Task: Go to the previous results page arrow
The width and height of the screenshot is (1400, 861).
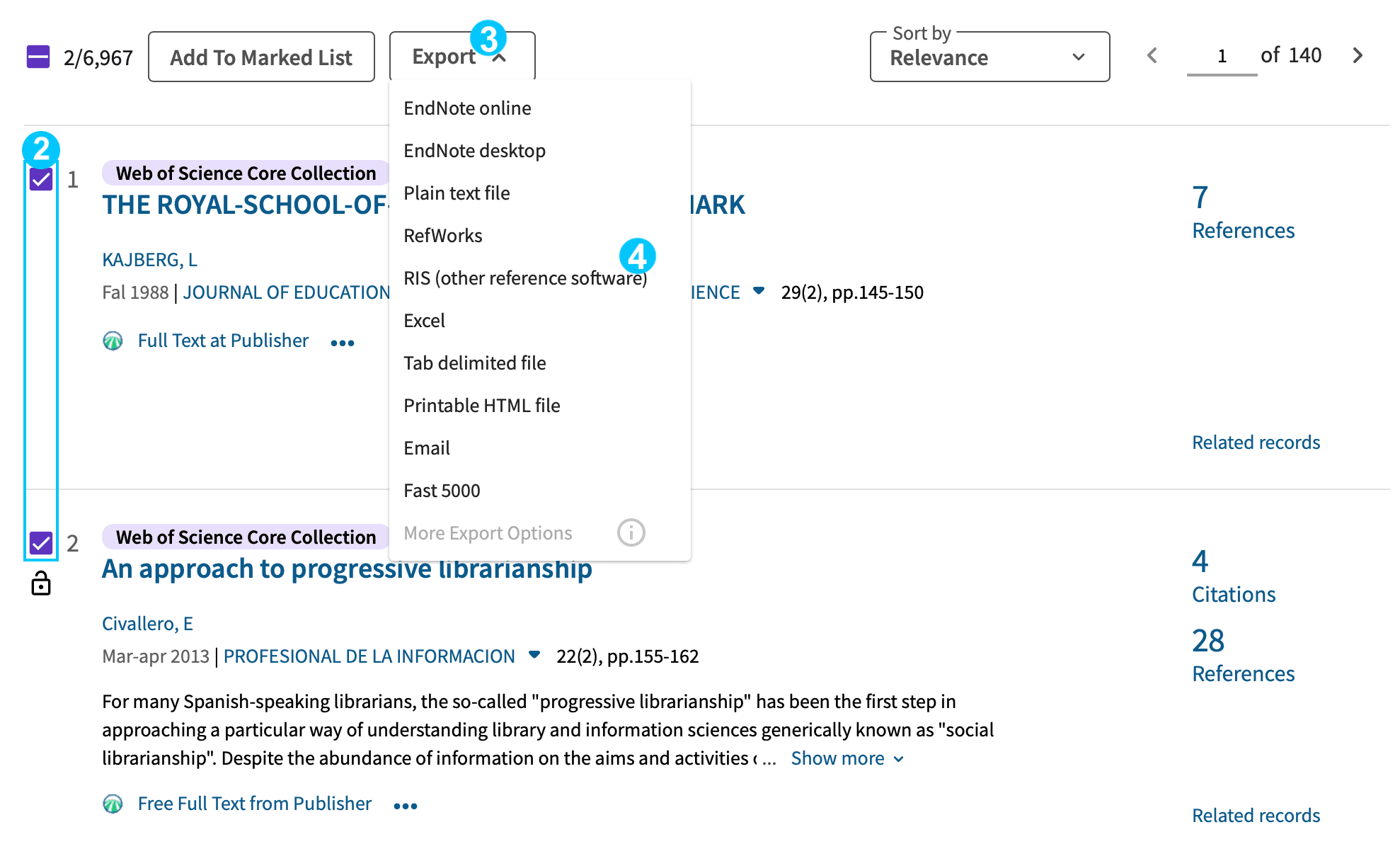Action: tap(1152, 55)
